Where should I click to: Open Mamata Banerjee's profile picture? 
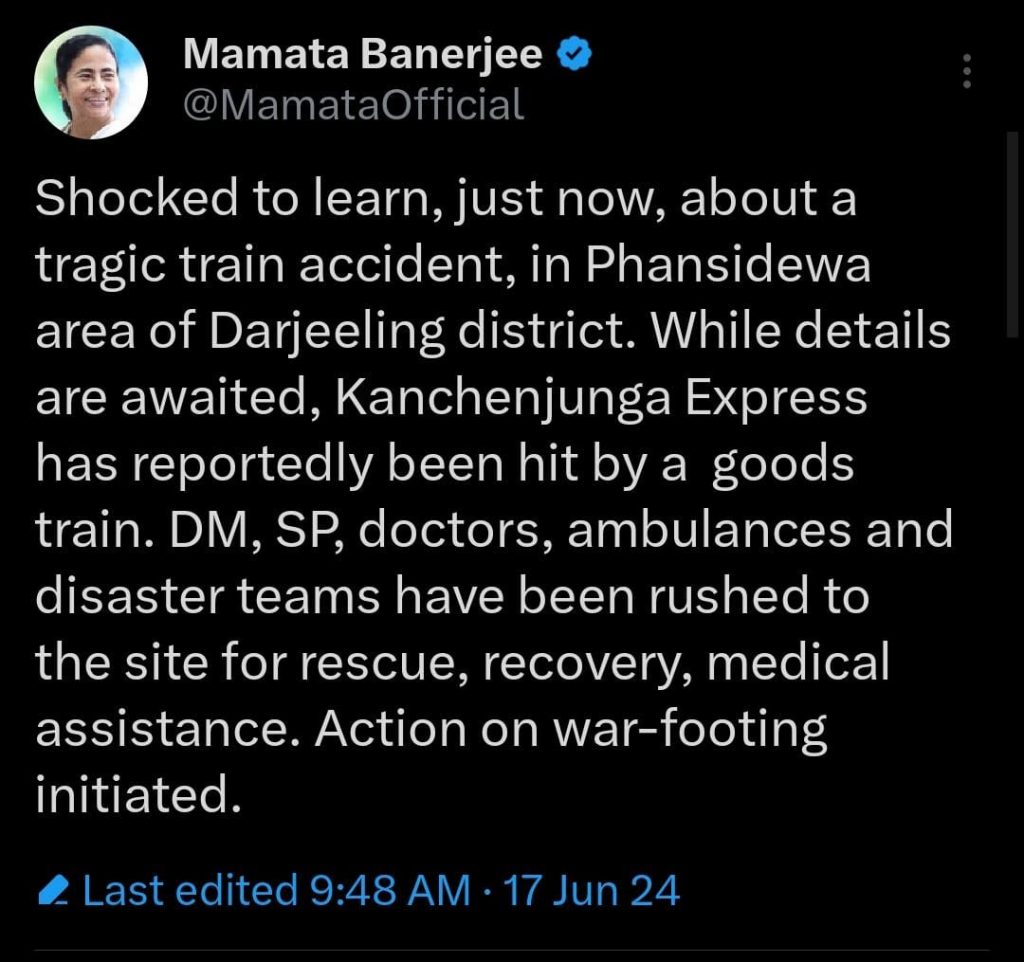point(91,82)
